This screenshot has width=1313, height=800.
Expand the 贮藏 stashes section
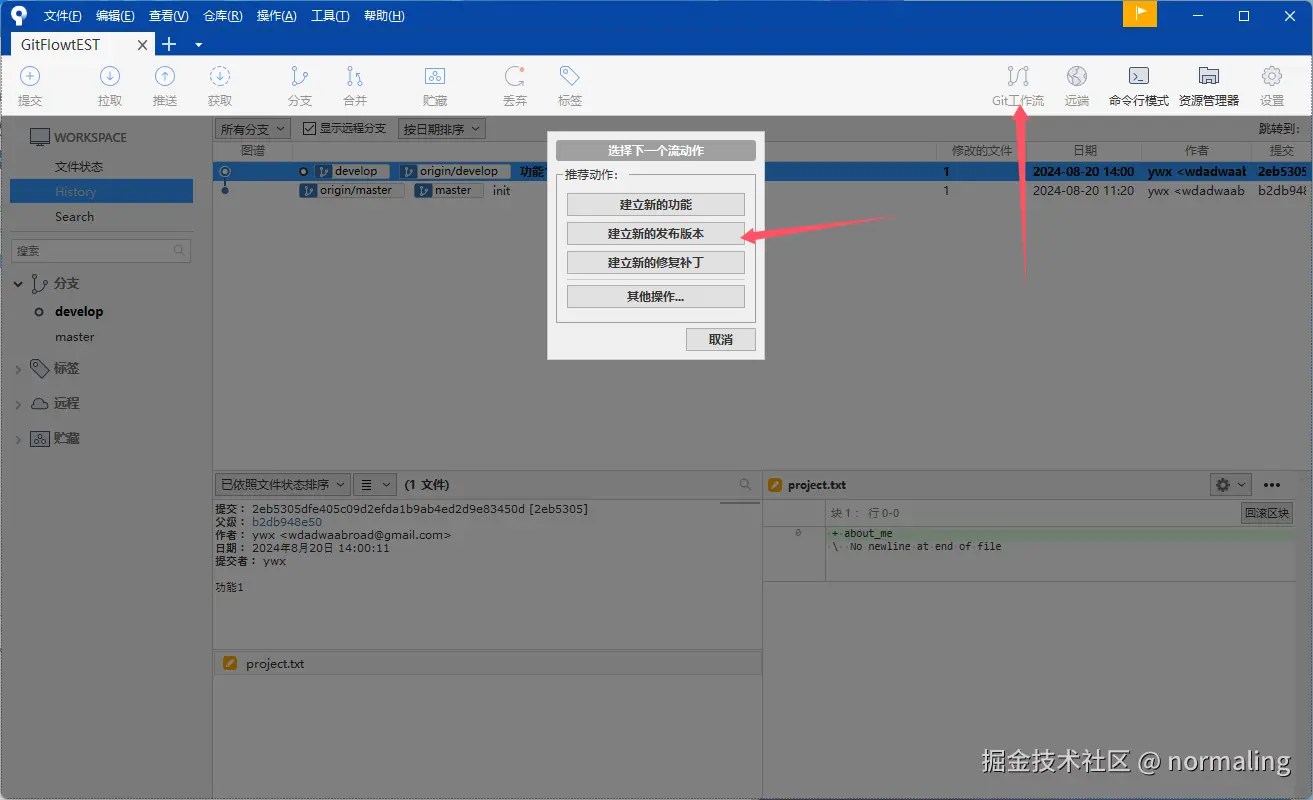tap(18, 440)
